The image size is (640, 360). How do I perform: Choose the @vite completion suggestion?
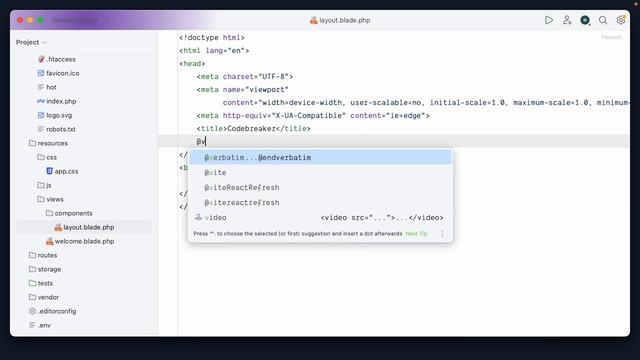click(320, 173)
